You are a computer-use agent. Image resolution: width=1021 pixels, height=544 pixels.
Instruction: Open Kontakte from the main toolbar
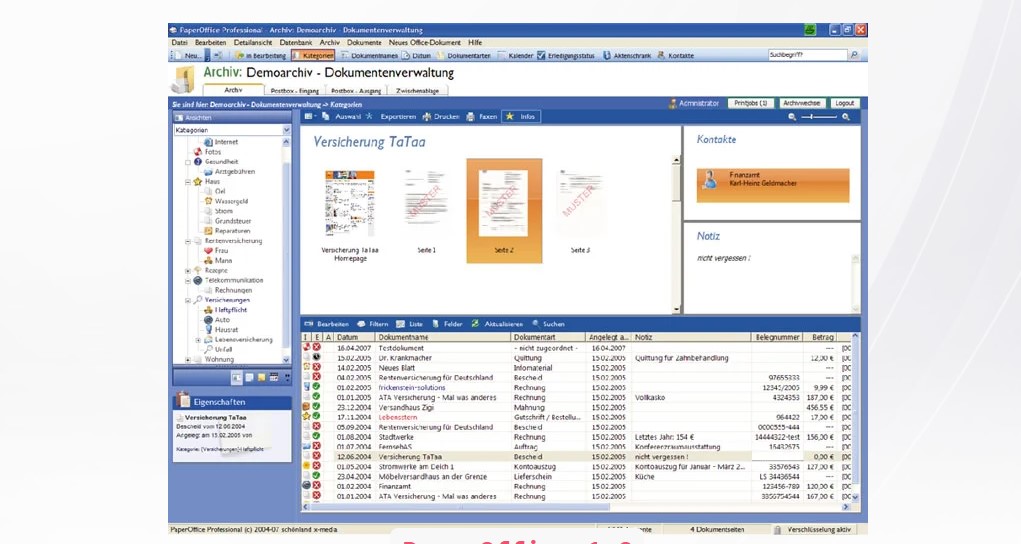(x=675, y=55)
